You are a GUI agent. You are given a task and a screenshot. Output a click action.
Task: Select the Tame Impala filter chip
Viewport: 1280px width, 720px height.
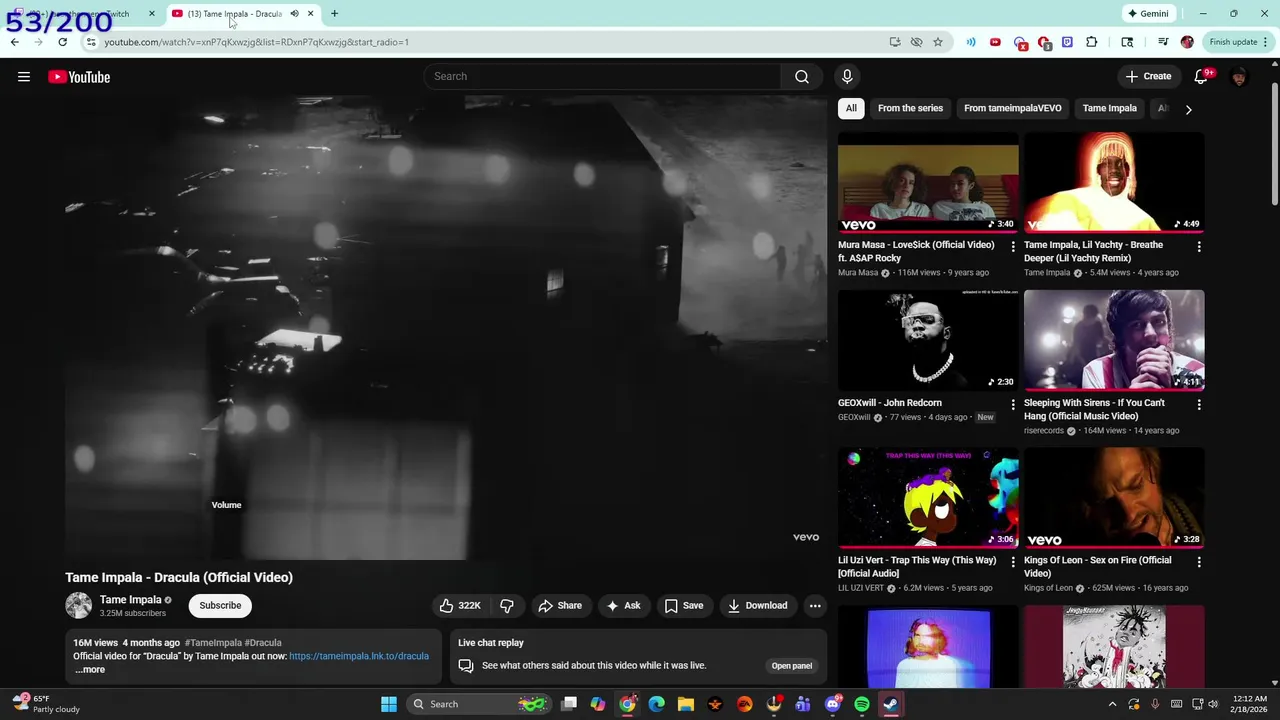click(x=1109, y=108)
